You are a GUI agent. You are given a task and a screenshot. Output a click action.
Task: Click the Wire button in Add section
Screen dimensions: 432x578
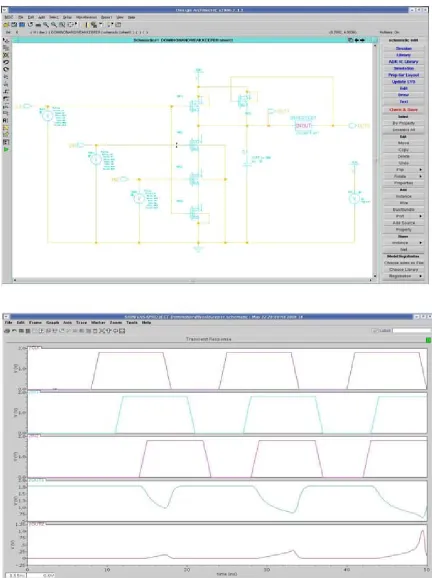coord(403,203)
